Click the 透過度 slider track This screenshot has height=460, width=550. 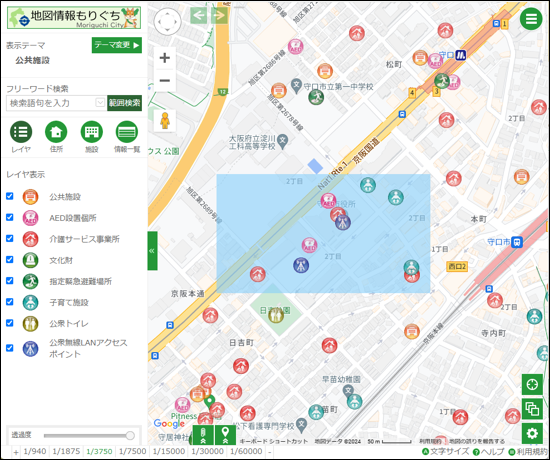point(86,435)
